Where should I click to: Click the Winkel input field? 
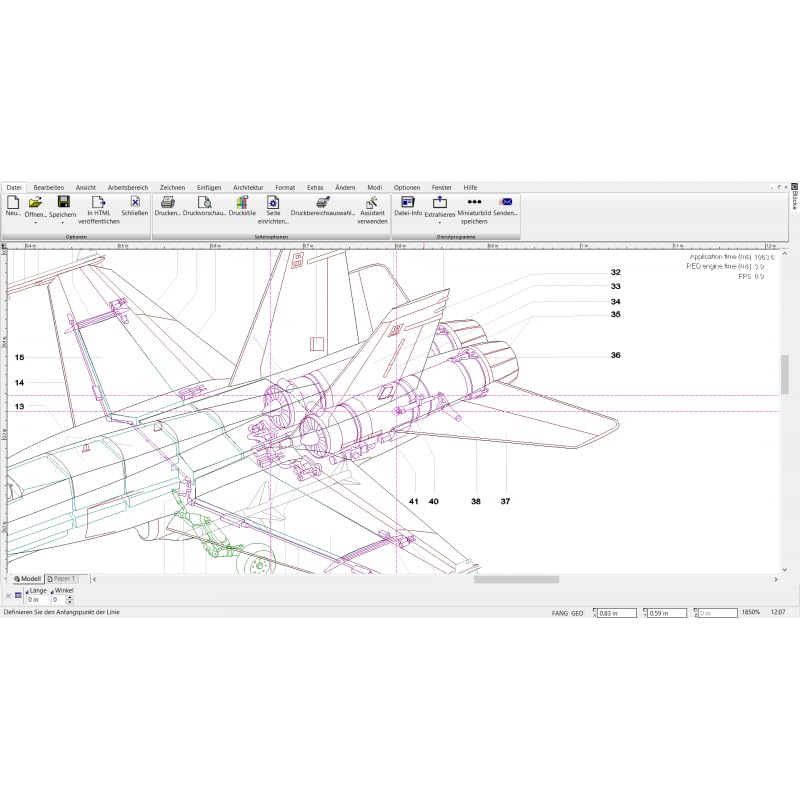tap(59, 599)
